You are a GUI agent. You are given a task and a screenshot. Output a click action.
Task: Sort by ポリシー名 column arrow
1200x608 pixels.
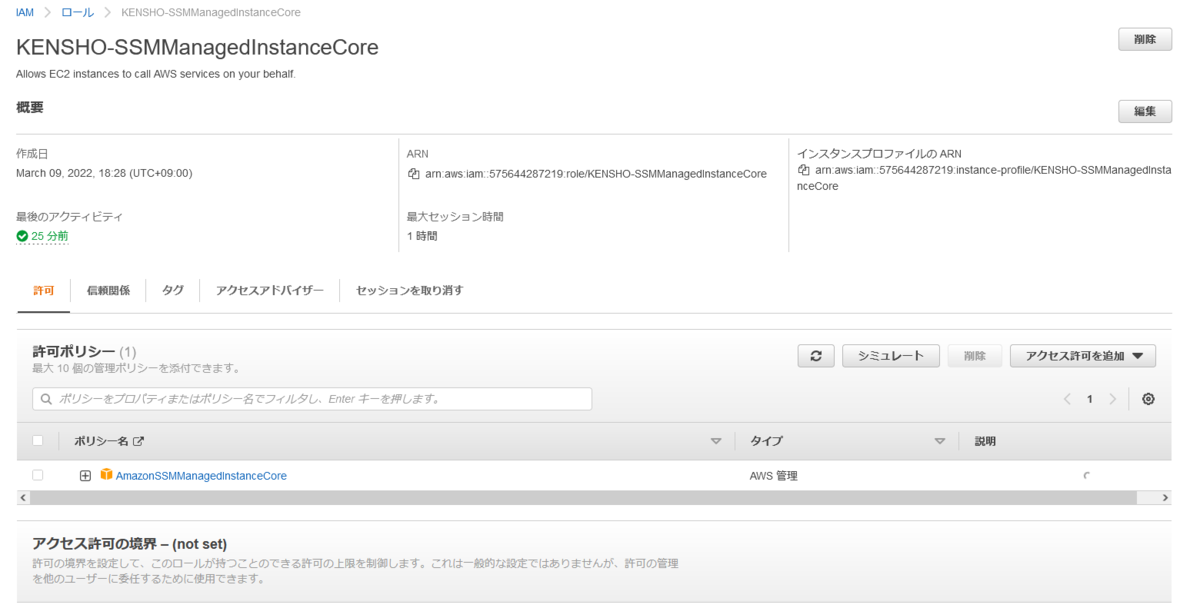[715, 441]
